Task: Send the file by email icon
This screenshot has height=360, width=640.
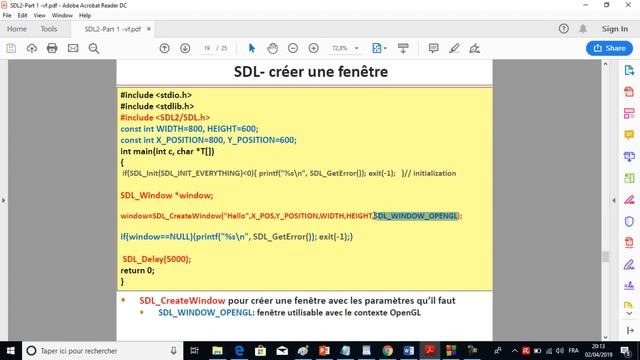Action: click(x=73, y=48)
